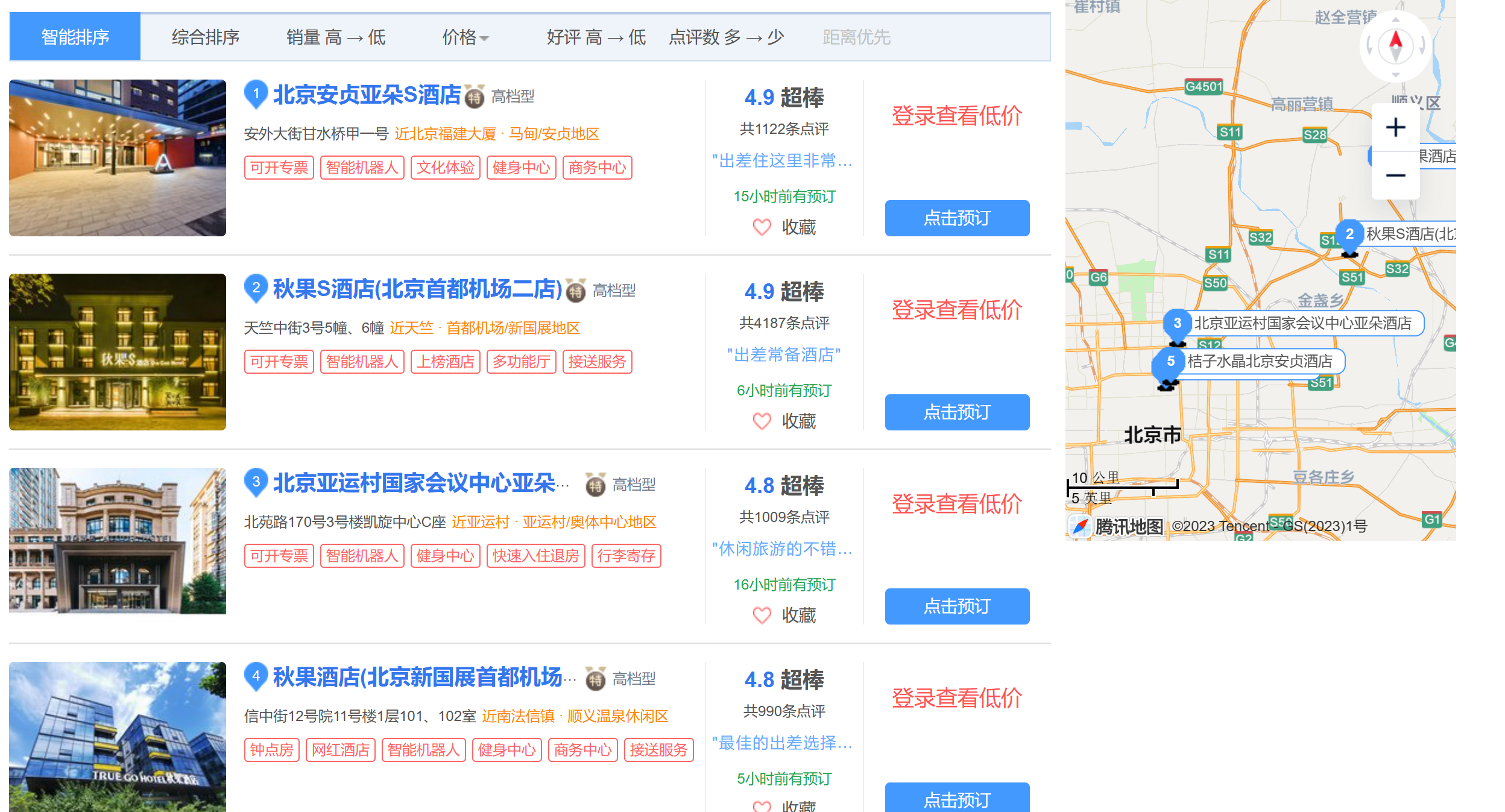Click 近北京福建大厦 location link
Screen dimensions: 1505x812
click(446, 134)
